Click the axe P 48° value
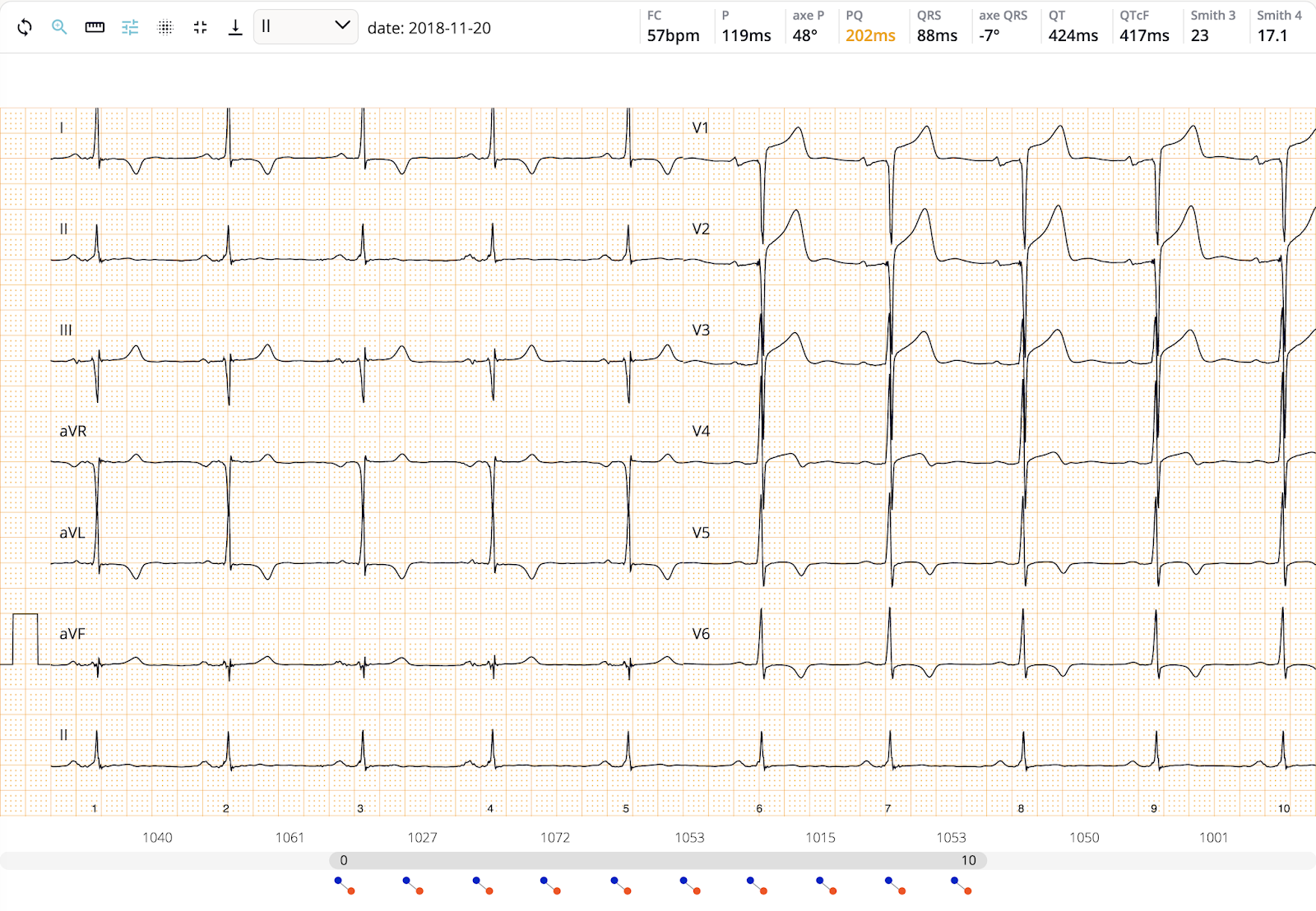This screenshot has width=1316, height=911. click(x=805, y=35)
